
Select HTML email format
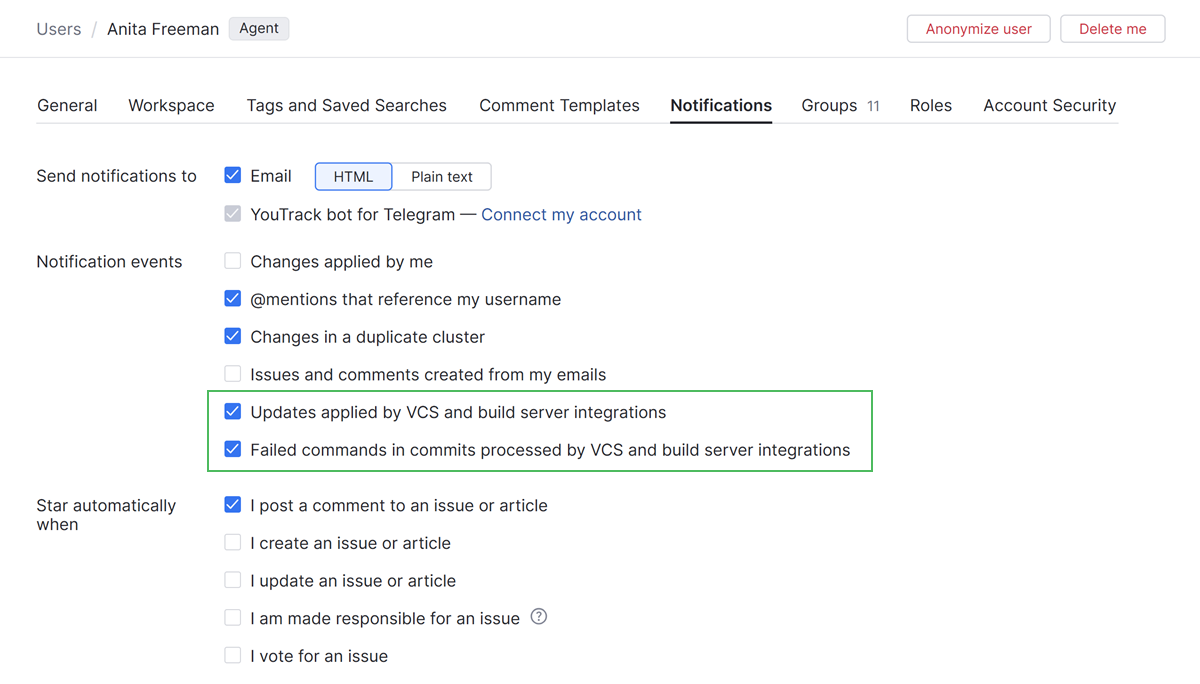click(x=353, y=177)
